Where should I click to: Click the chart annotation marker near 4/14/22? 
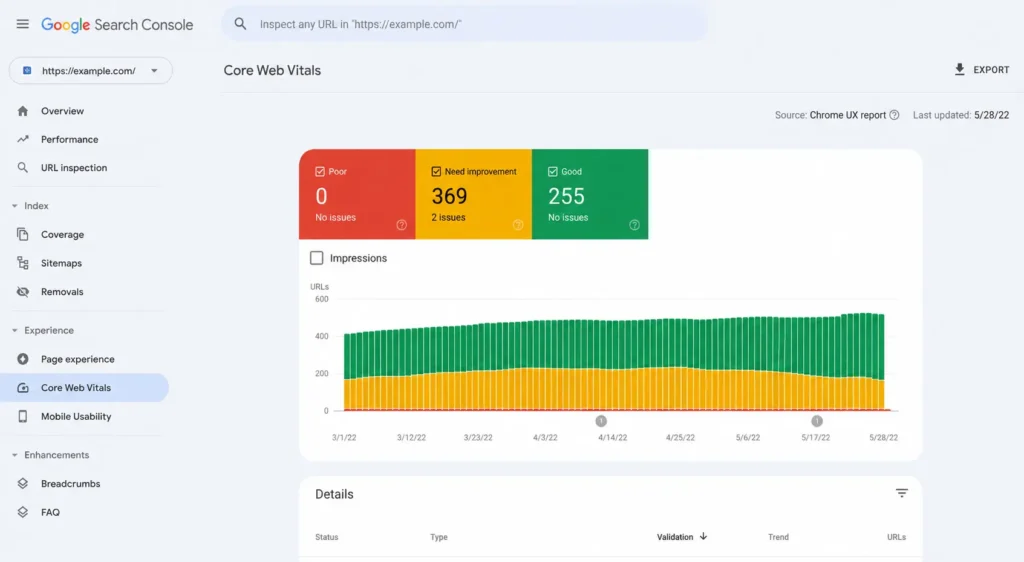pyautogui.click(x=601, y=421)
